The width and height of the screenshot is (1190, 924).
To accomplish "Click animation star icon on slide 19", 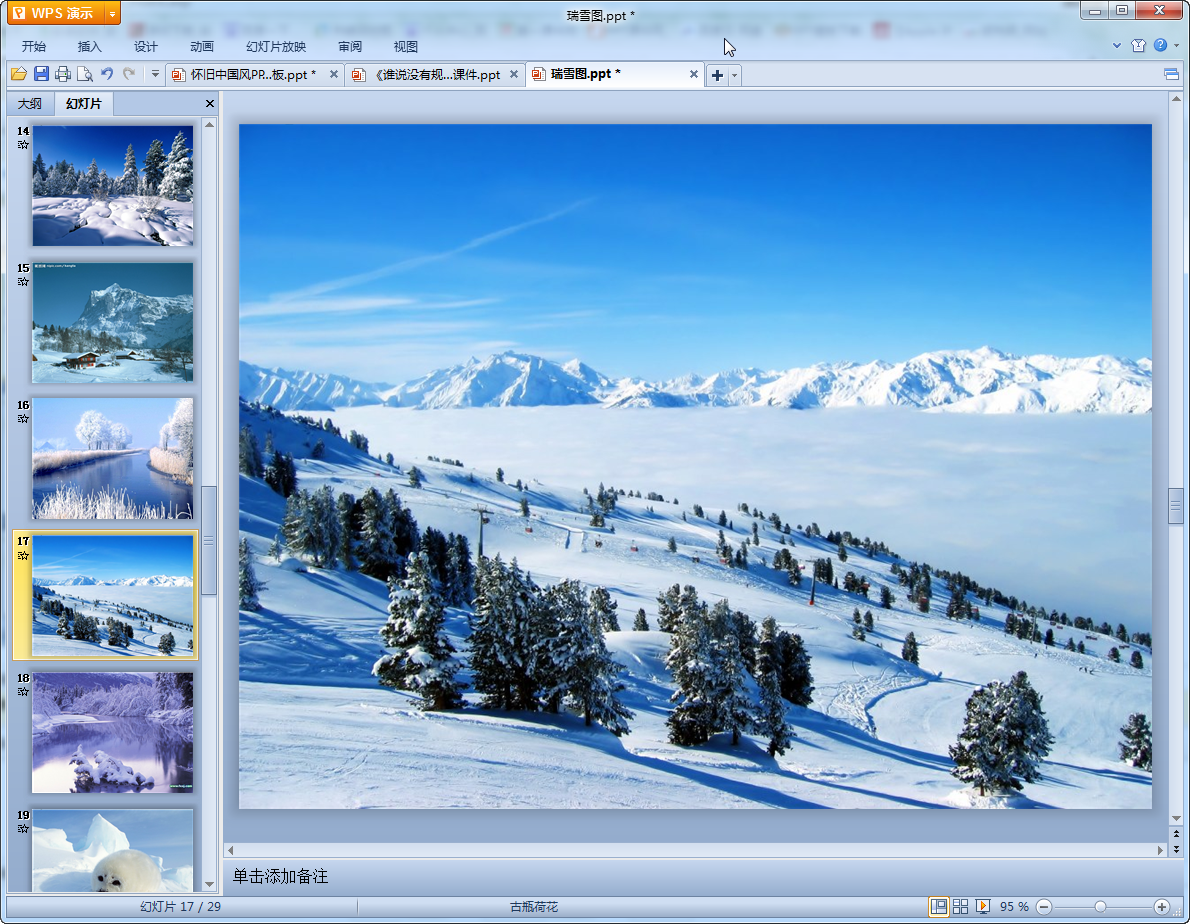I will [x=24, y=829].
